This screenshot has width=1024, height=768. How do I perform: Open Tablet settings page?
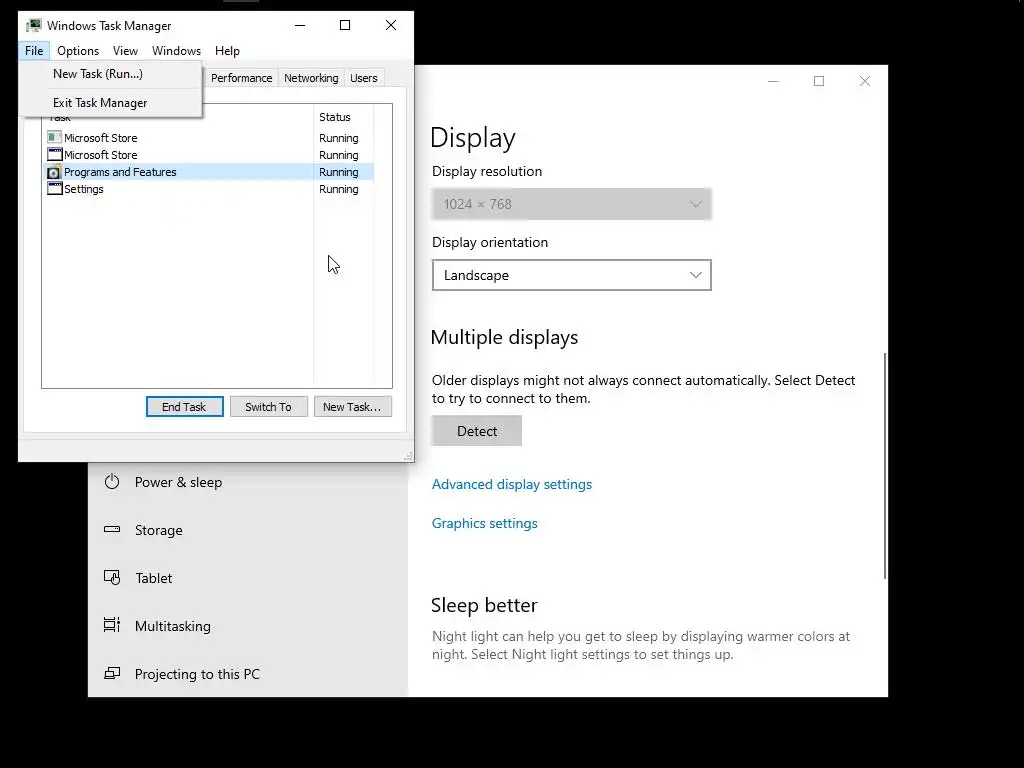[x=248, y=578]
